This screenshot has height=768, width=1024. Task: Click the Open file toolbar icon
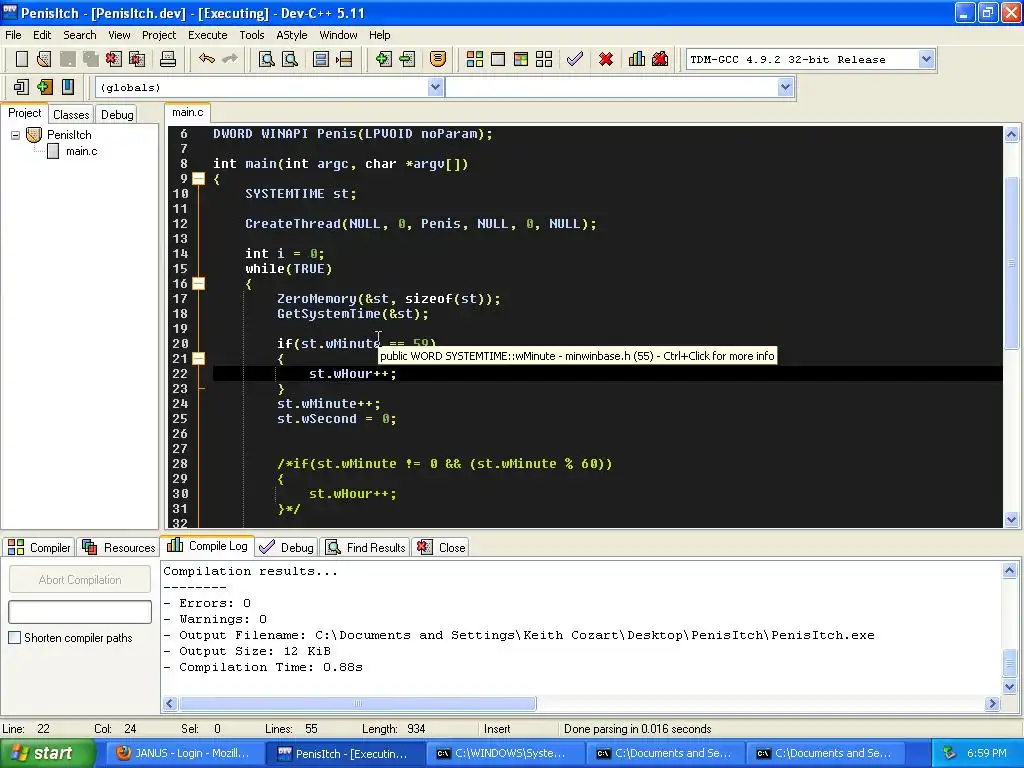[44, 59]
